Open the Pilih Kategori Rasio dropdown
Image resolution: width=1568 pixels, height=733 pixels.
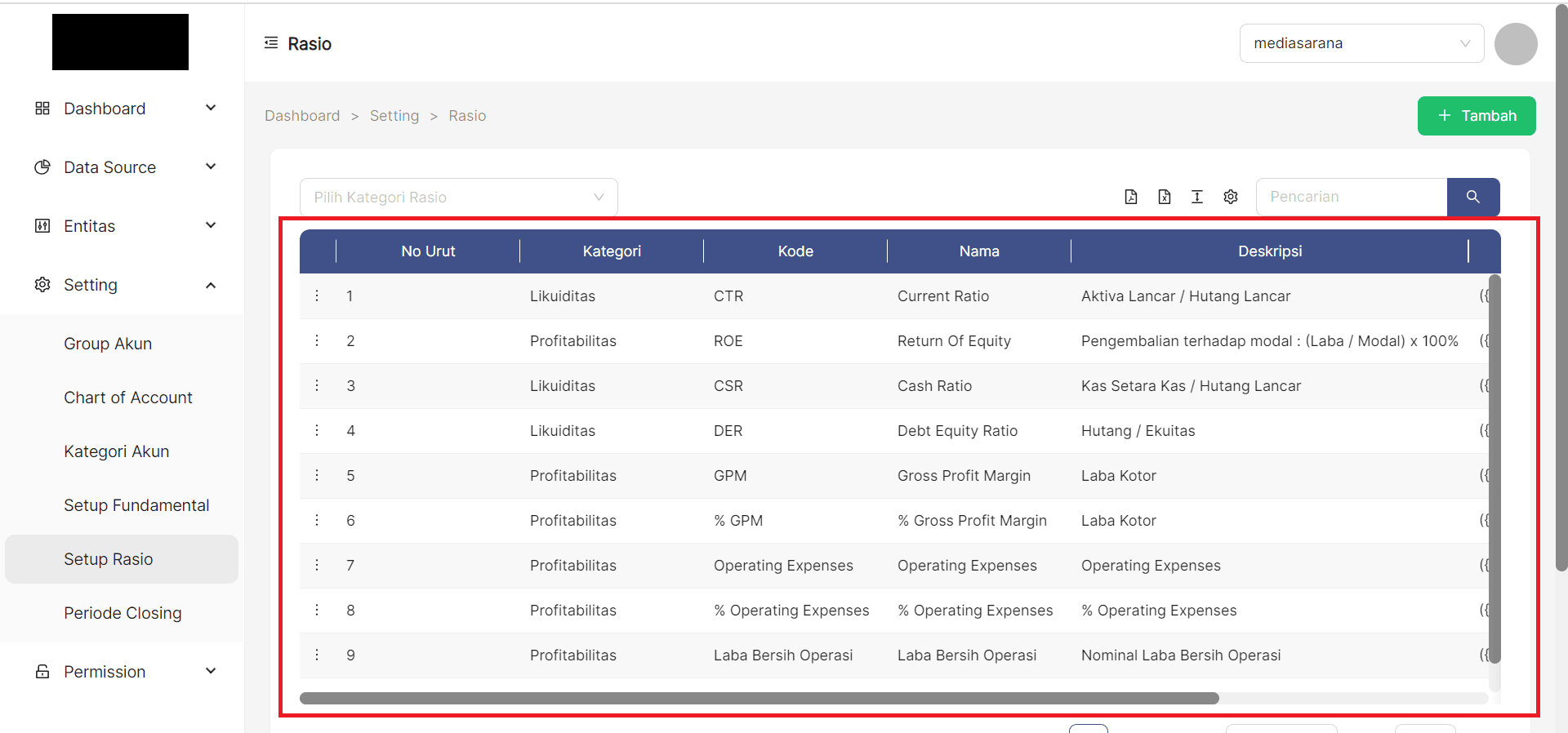pyautogui.click(x=458, y=198)
